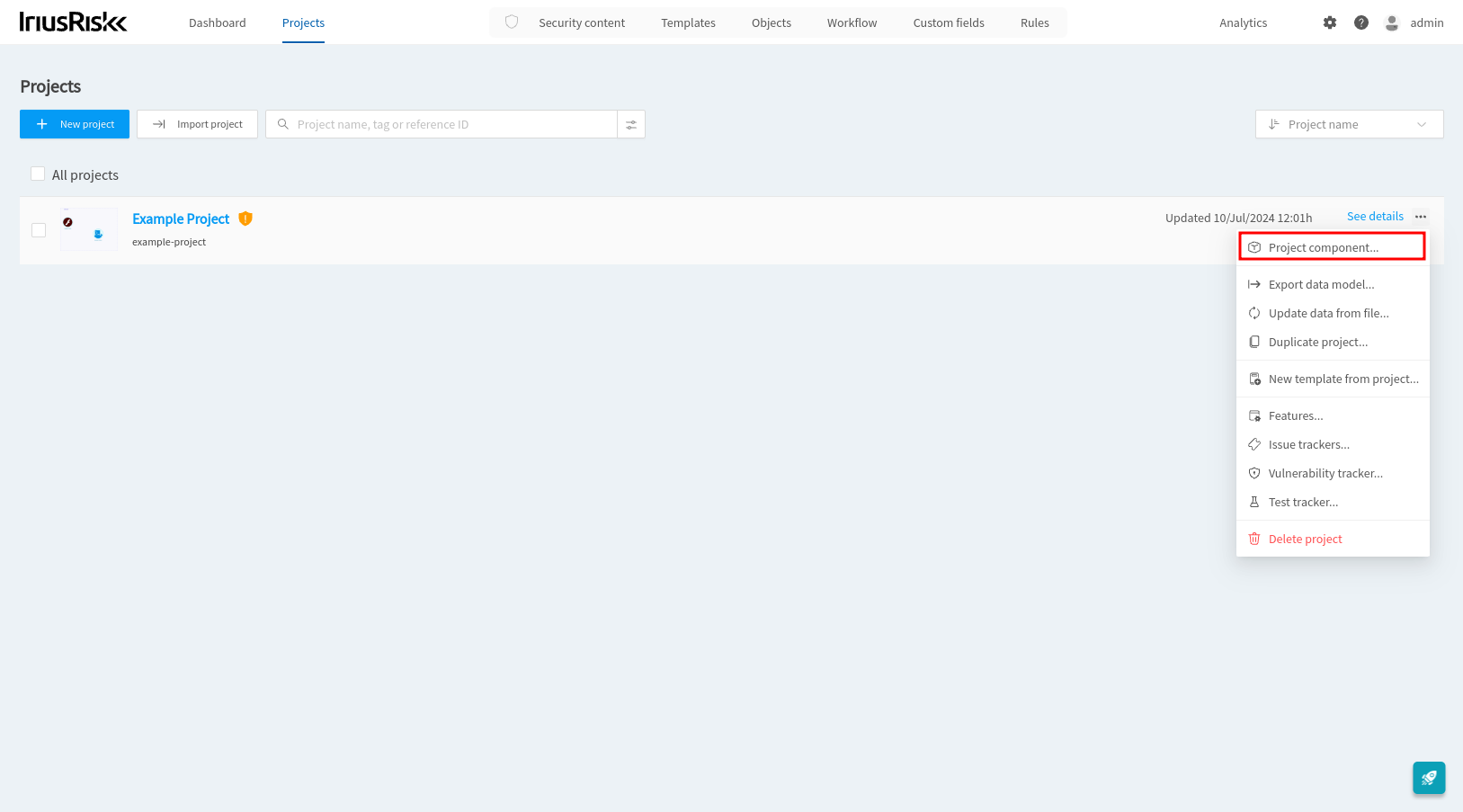The height and width of the screenshot is (812, 1463).
Task: Choose New template from project...
Action: pos(1333,379)
